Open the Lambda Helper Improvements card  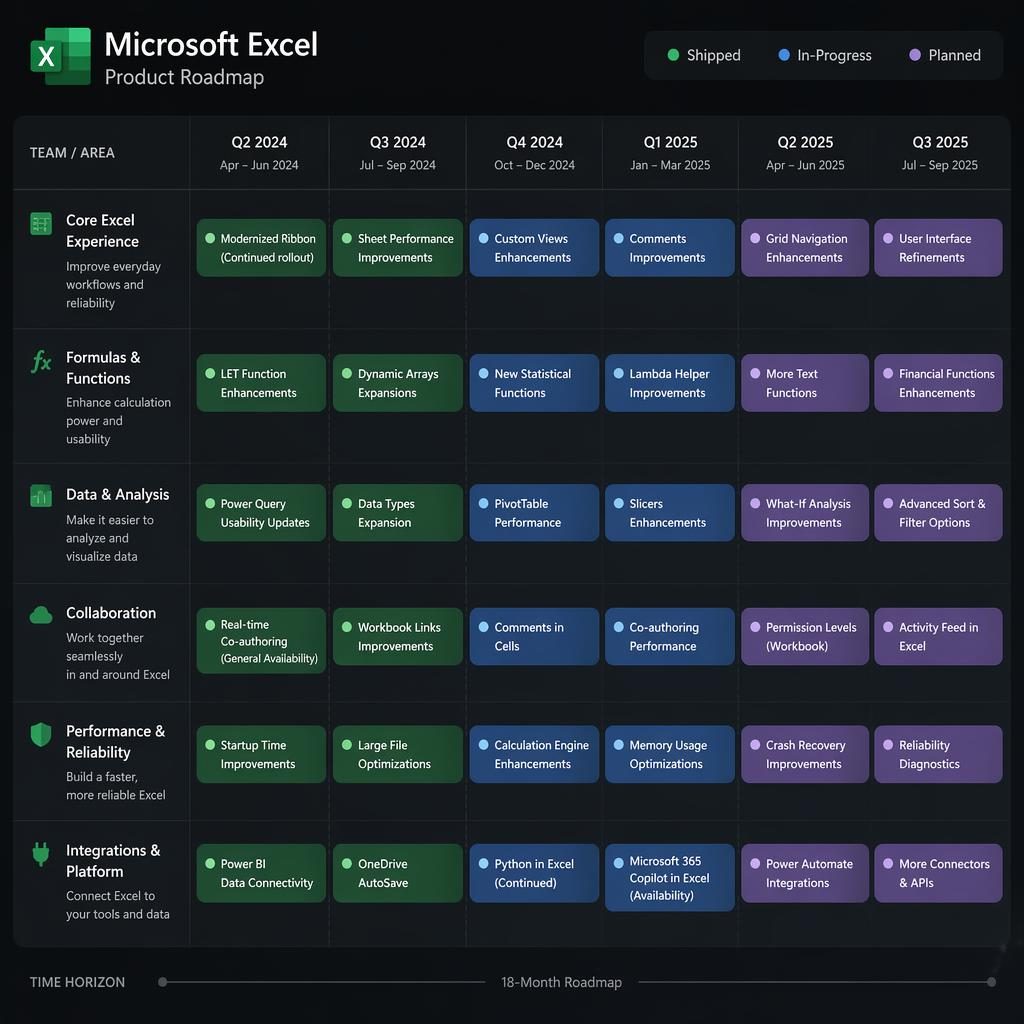pyautogui.click(x=670, y=383)
